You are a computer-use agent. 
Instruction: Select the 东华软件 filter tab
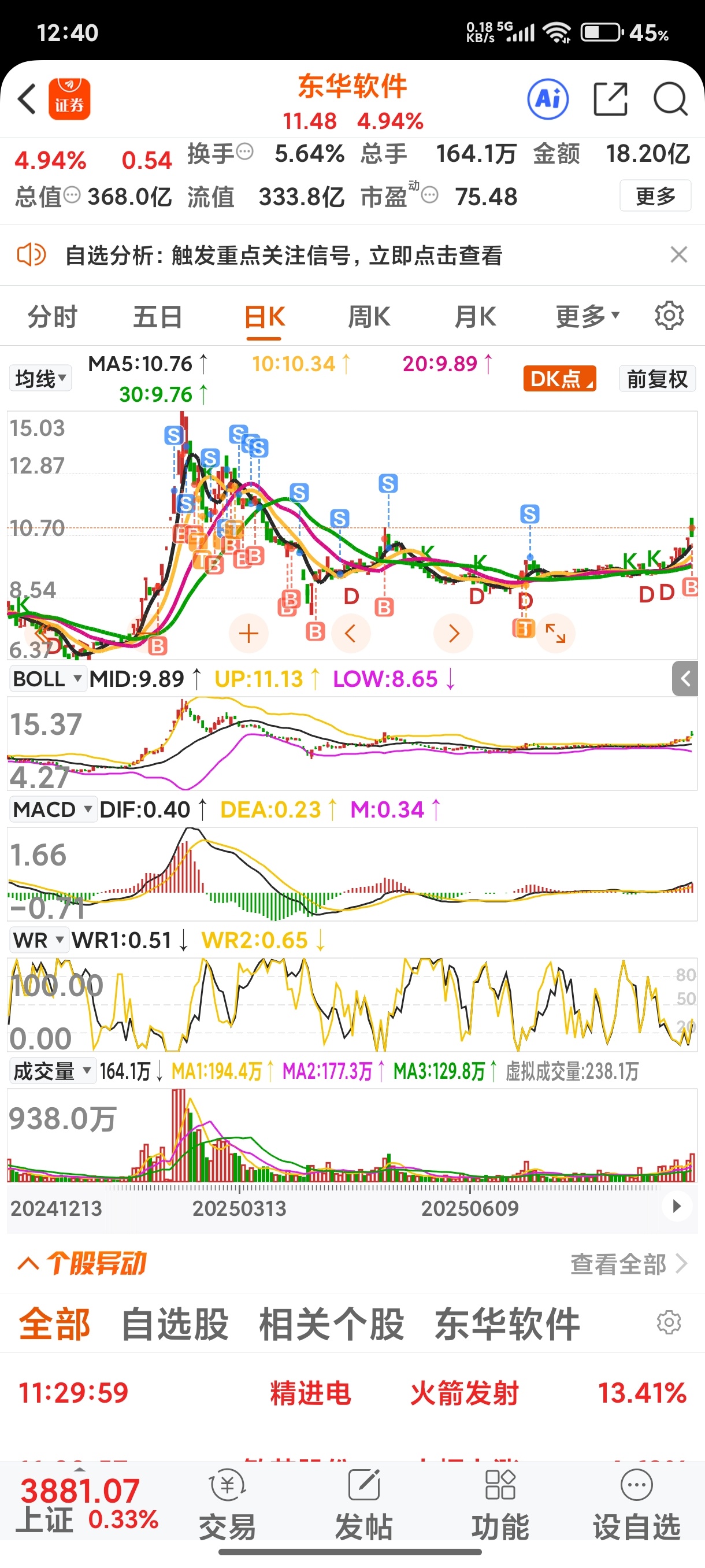coord(507,1324)
